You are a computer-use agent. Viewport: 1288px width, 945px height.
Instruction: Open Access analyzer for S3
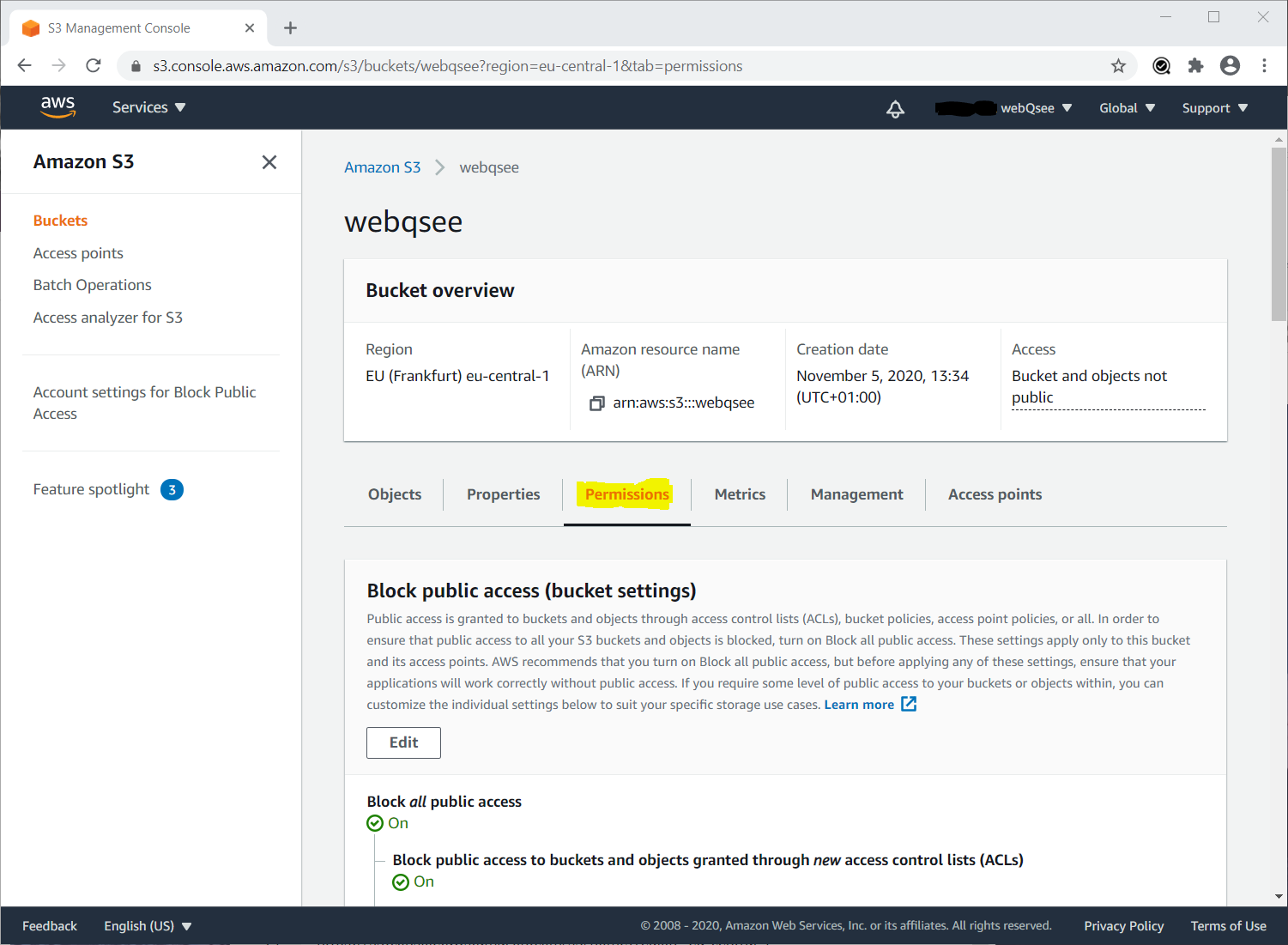tap(108, 318)
